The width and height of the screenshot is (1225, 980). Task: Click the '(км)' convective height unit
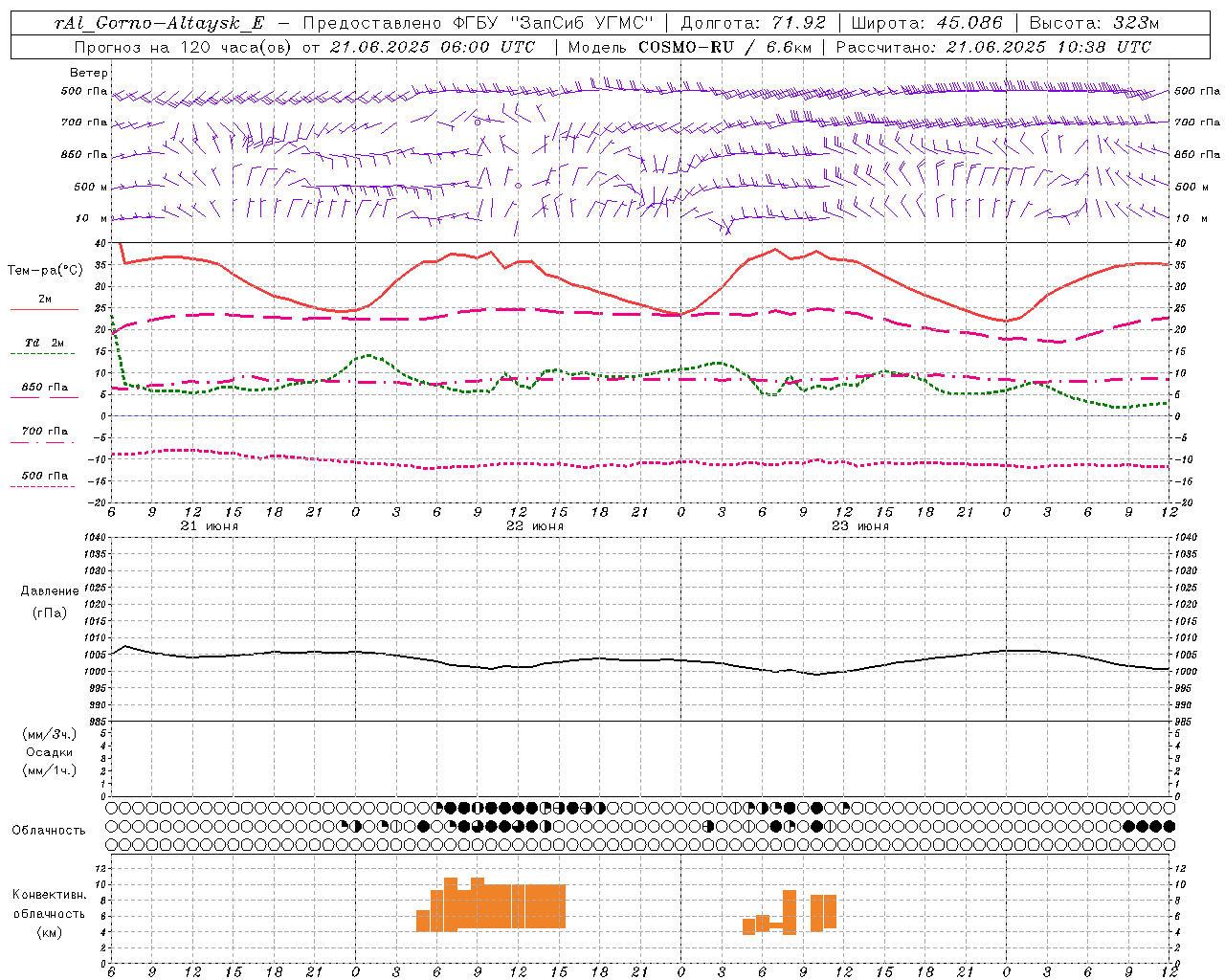pyautogui.click(x=50, y=932)
